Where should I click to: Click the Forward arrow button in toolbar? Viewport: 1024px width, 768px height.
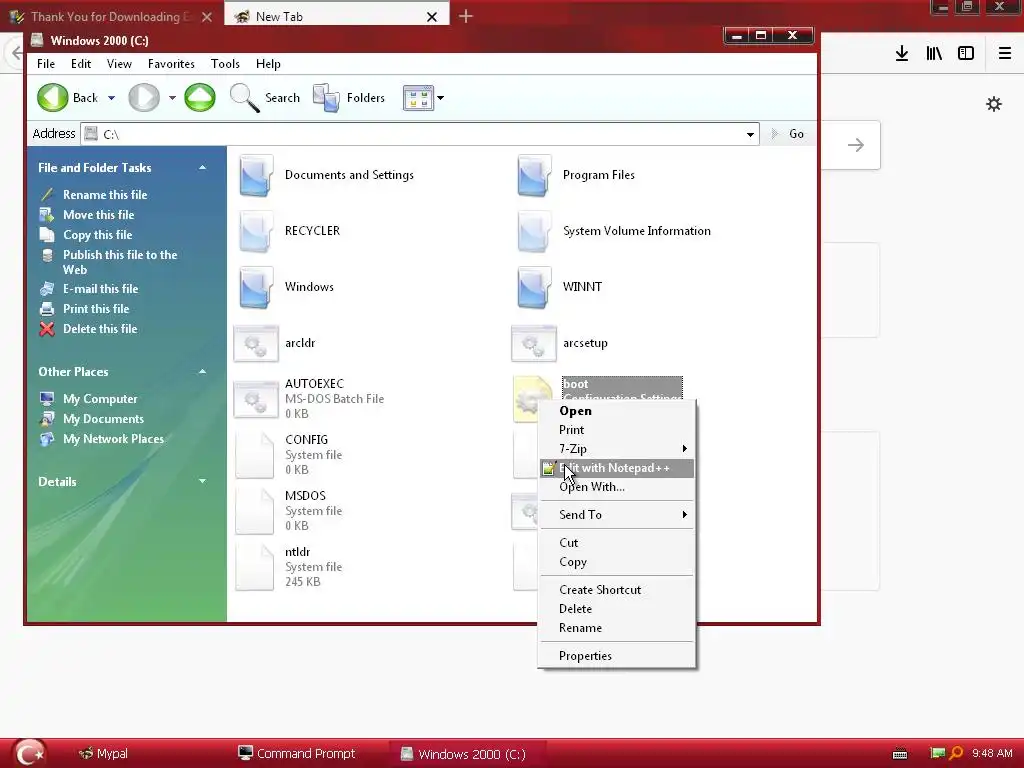[x=144, y=97]
